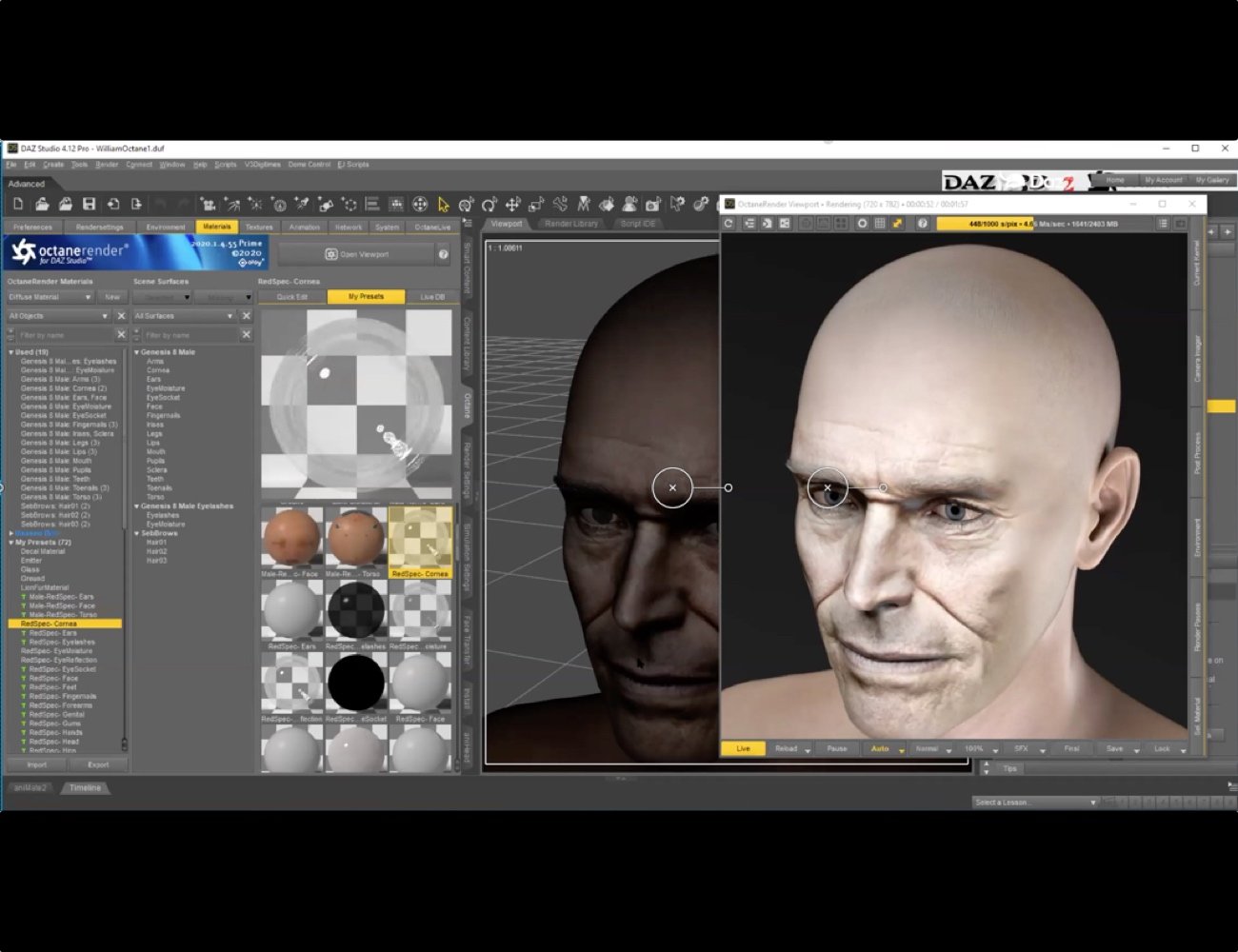Viewport: 1238px width, 952px height.
Task: Open the Render Library tab
Action: tap(571, 224)
